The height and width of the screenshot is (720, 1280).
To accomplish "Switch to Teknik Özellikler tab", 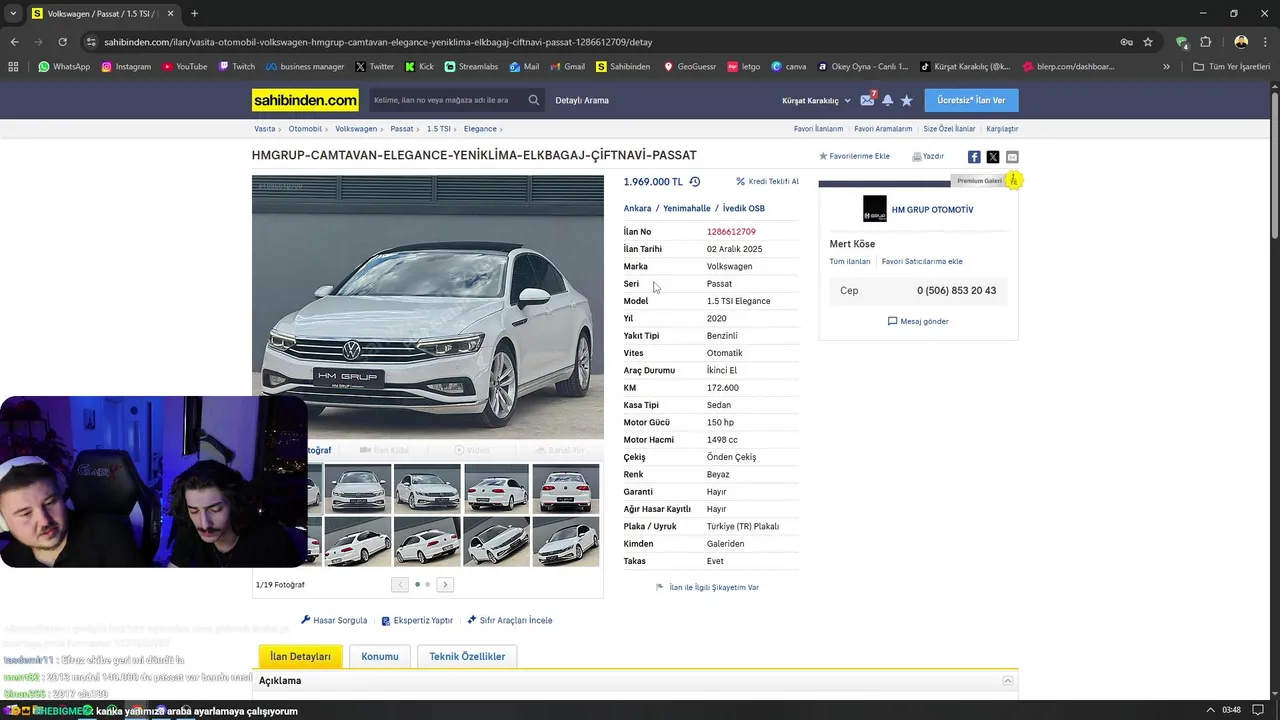I will coord(467,657).
